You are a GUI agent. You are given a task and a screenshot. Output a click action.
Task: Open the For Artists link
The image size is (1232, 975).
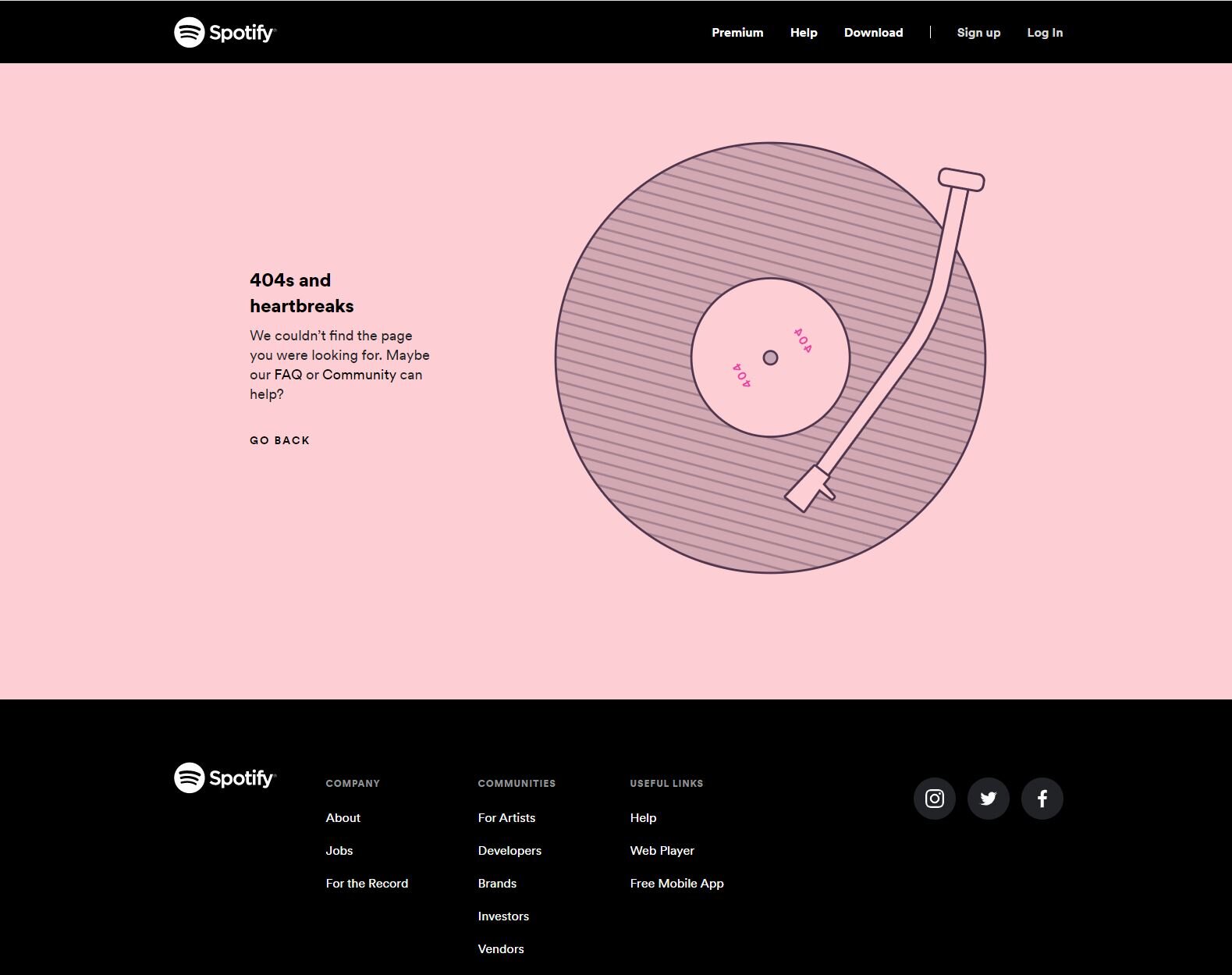tap(506, 818)
